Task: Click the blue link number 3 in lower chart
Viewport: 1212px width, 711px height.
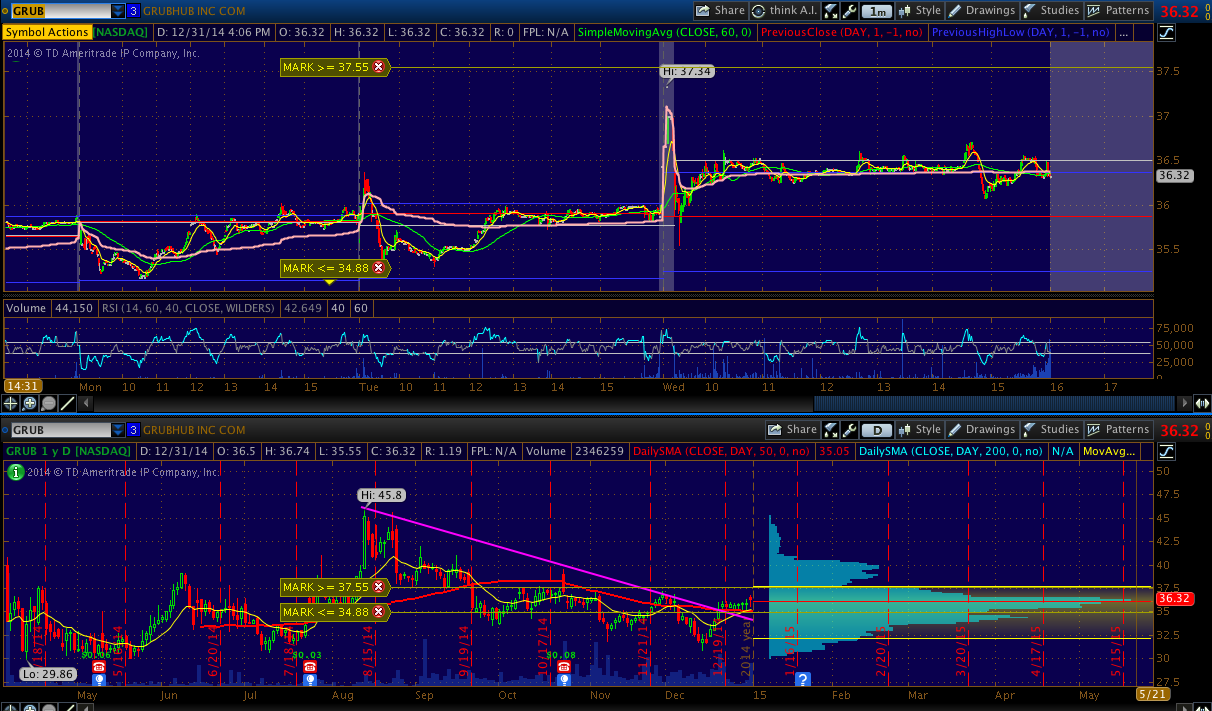Action: pyautogui.click(x=133, y=430)
